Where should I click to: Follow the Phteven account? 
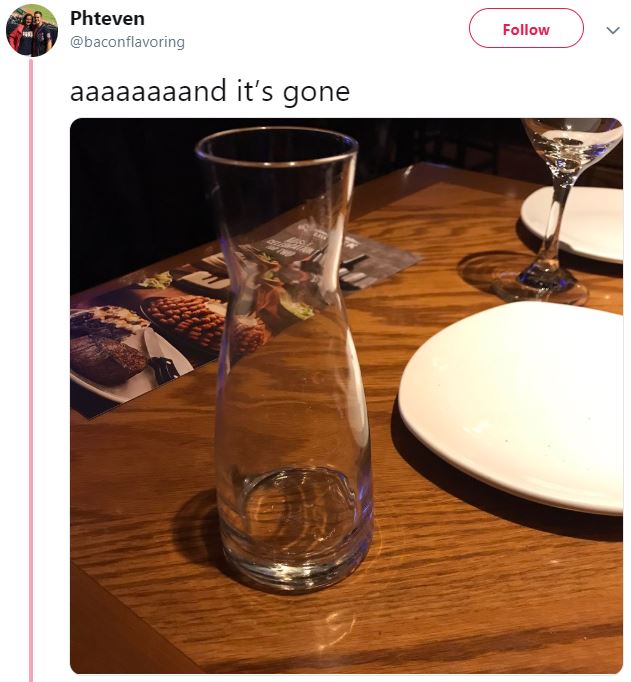pos(526,28)
